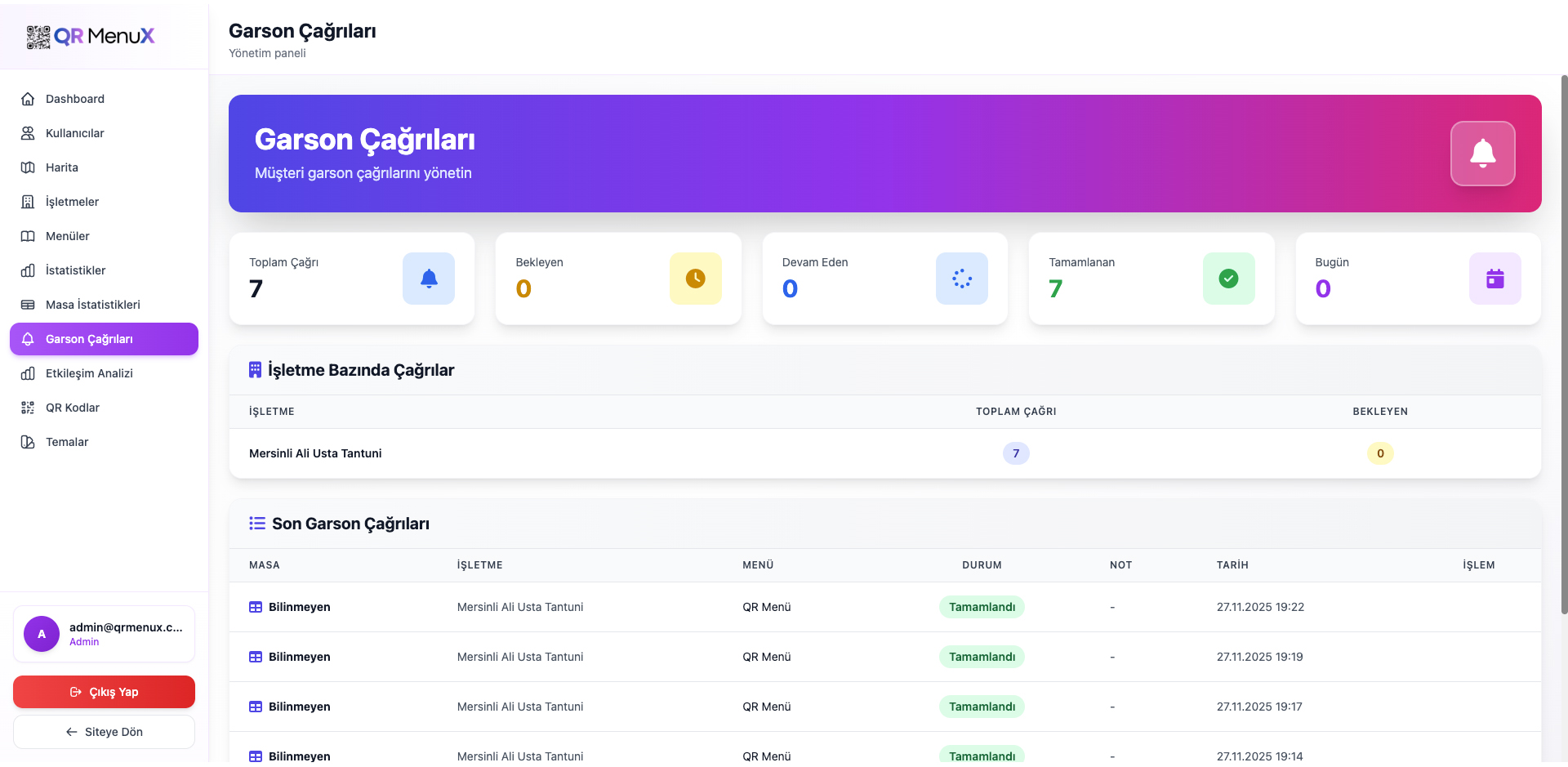Image resolution: width=1568 pixels, height=767 pixels.
Task: Click the Siteye Dön button
Action: [x=104, y=732]
